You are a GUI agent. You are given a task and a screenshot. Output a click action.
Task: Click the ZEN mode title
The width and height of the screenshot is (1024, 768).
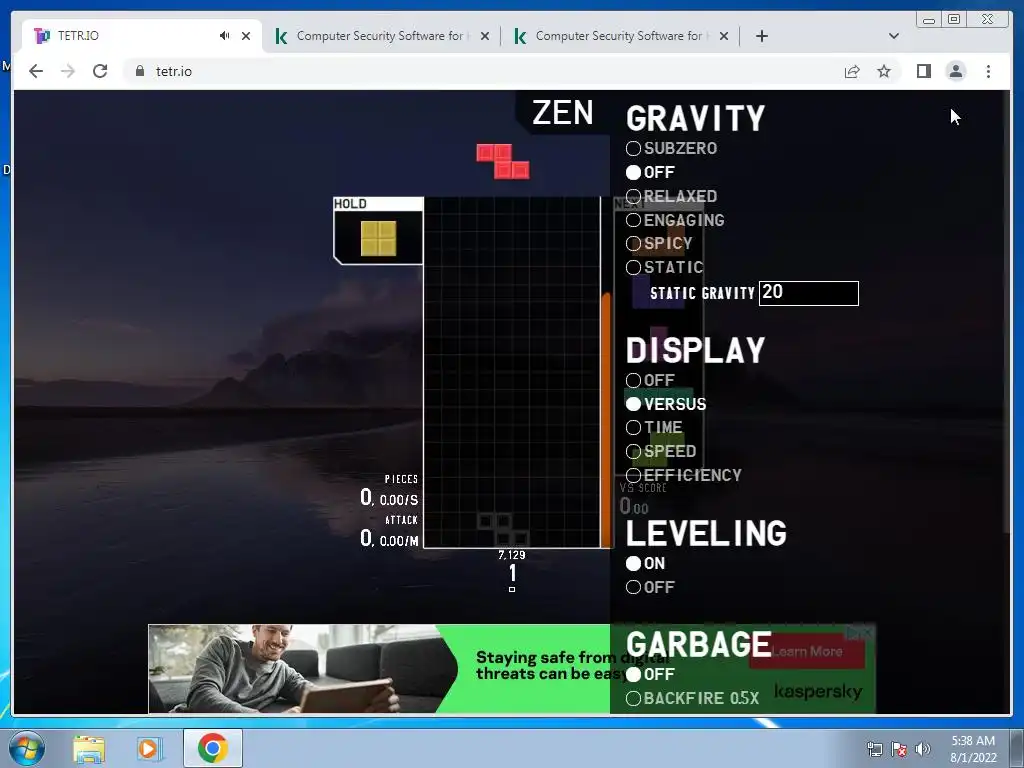tap(562, 112)
